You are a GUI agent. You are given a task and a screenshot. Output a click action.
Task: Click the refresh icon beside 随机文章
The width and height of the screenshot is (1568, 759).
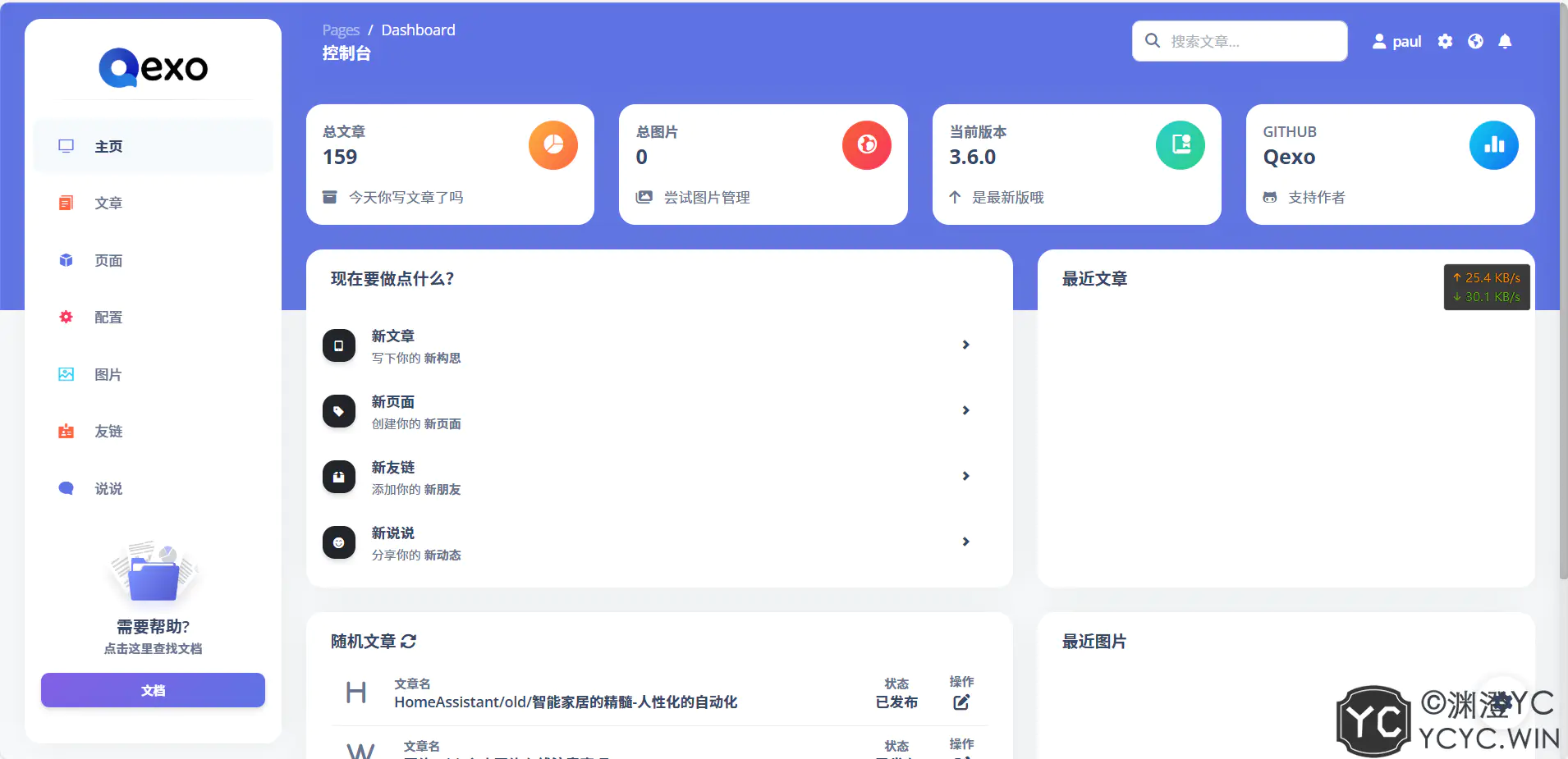pos(409,642)
